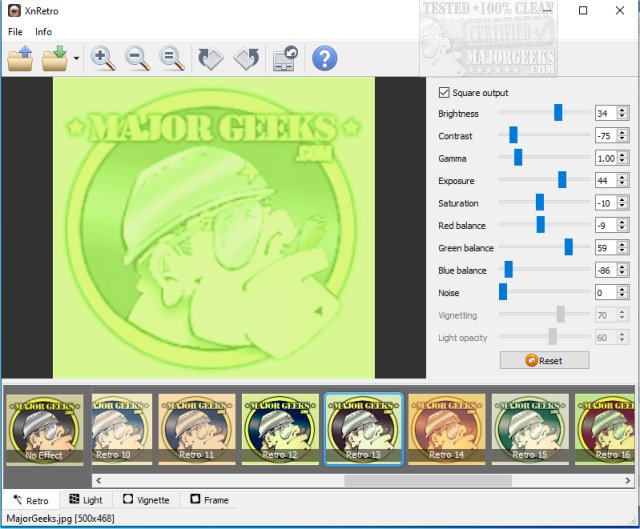Fit zoom with magnifier equals icon
The image size is (640, 529).
pyautogui.click(x=171, y=58)
